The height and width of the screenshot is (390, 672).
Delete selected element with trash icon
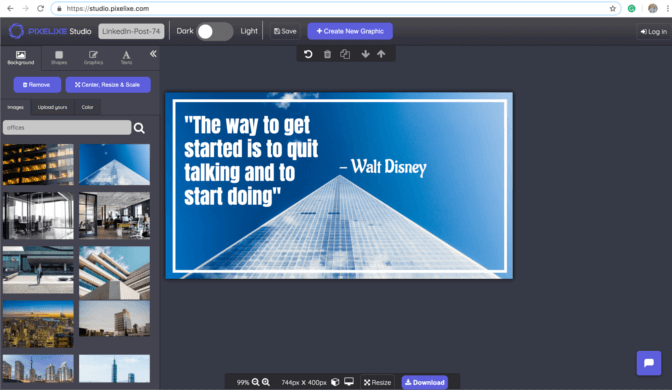coord(327,54)
